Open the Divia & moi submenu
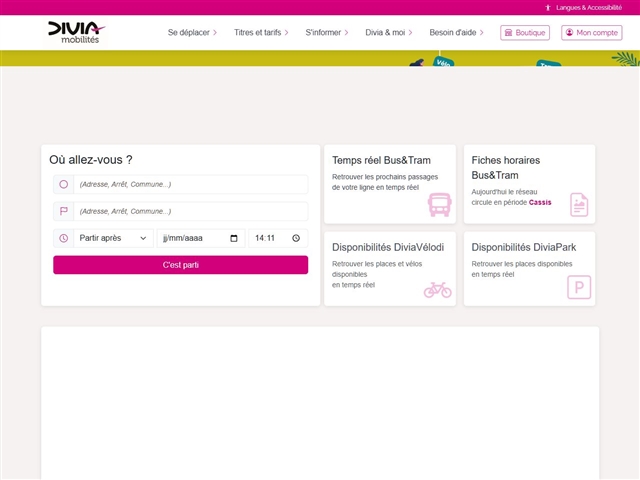Screen dimensions: 640x480 pyautogui.click(x=389, y=33)
